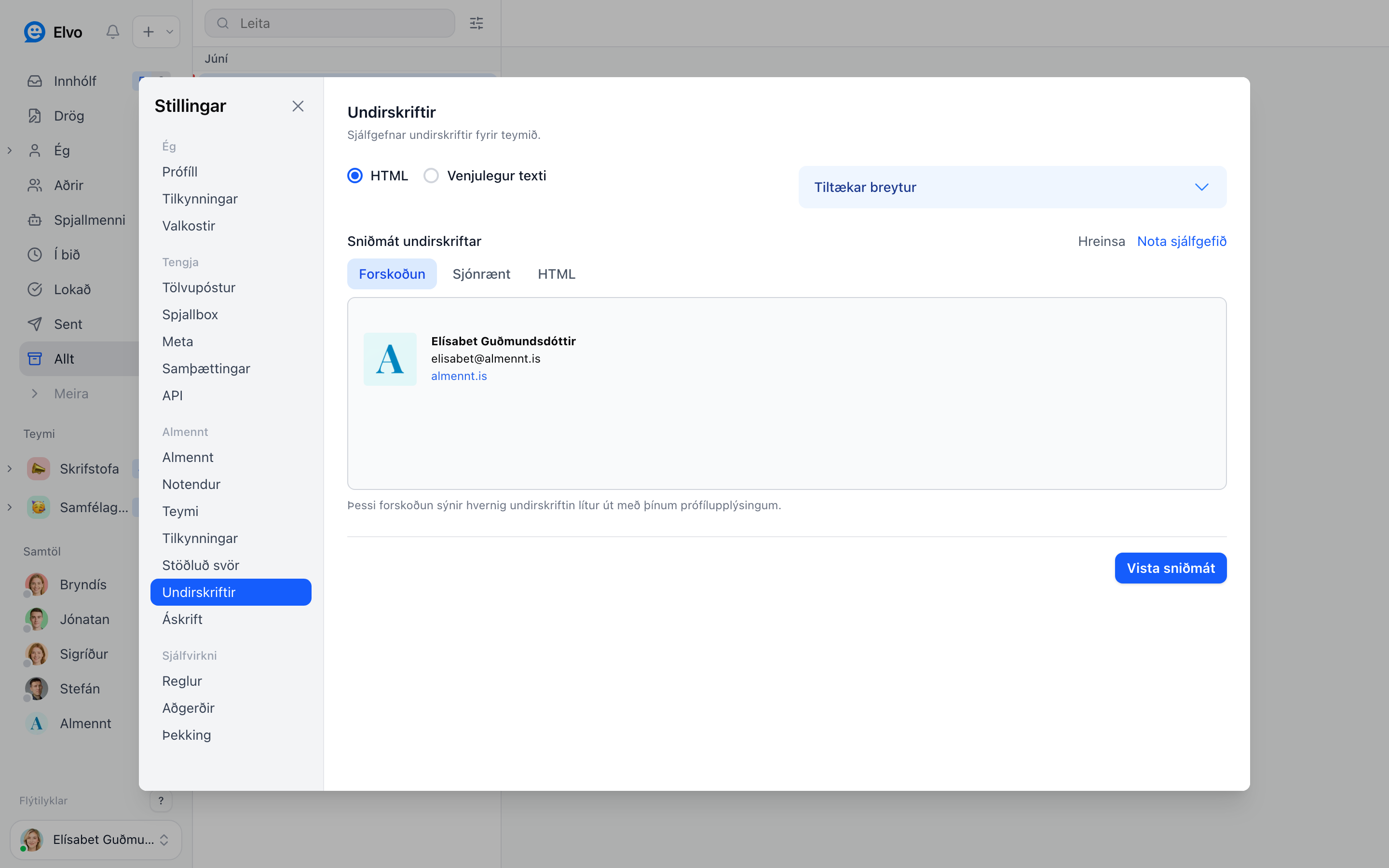Select Venjulegur texti radio option

point(431,176)
